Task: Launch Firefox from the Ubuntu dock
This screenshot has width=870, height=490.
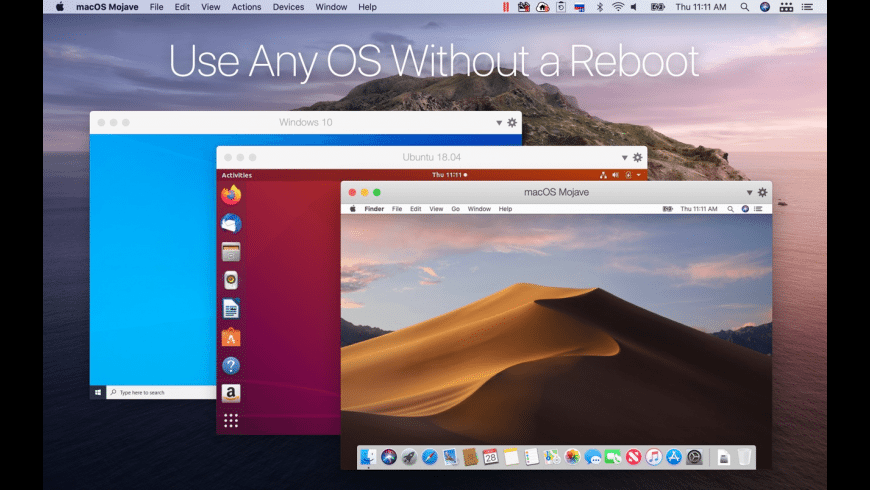Action: point(231,195)
